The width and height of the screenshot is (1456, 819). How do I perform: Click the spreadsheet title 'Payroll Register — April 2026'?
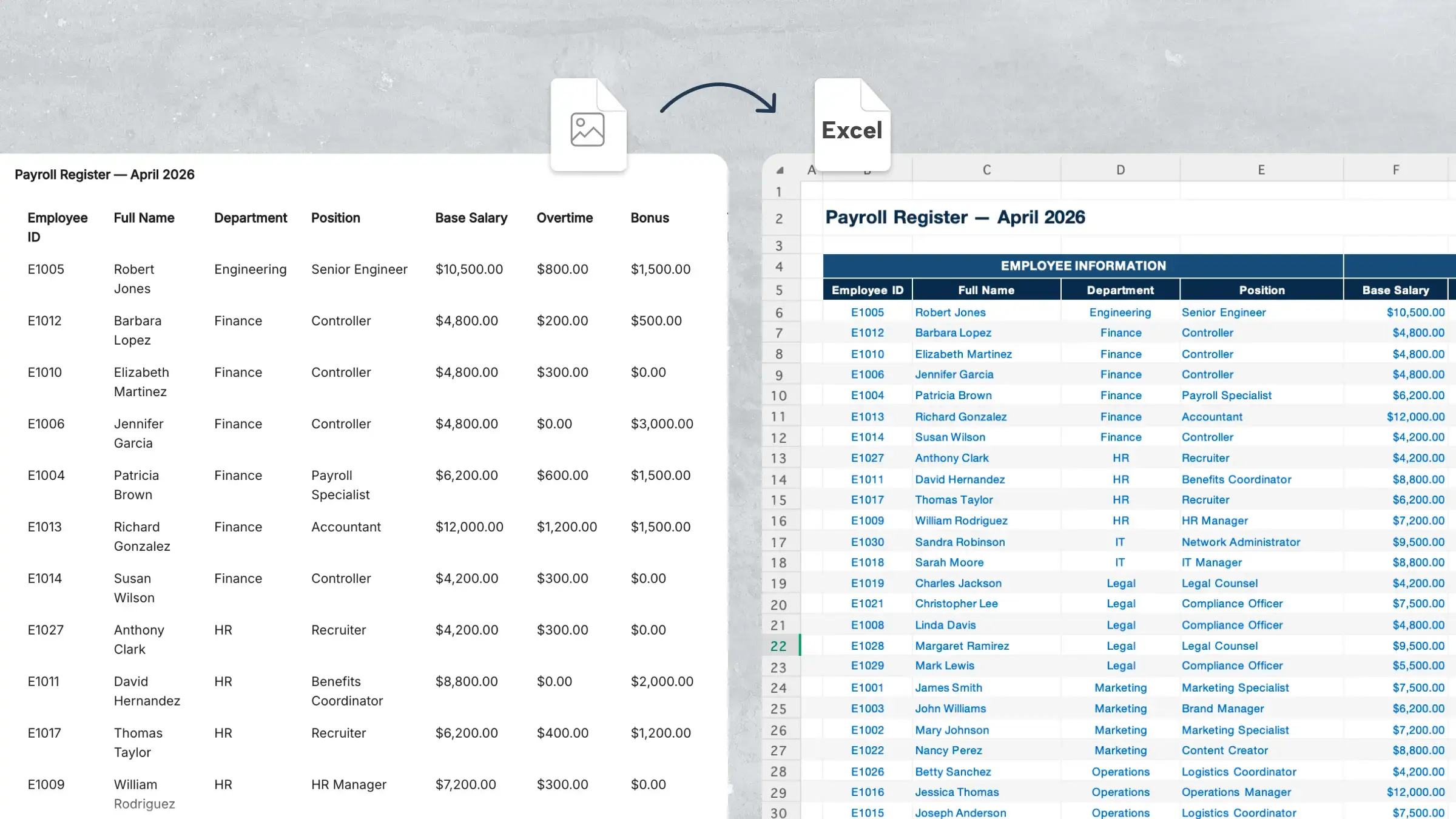point(955,217)
